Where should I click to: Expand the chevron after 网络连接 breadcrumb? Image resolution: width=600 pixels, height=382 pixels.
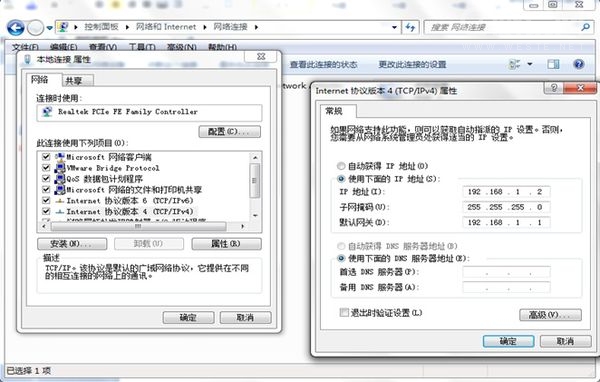256,27
